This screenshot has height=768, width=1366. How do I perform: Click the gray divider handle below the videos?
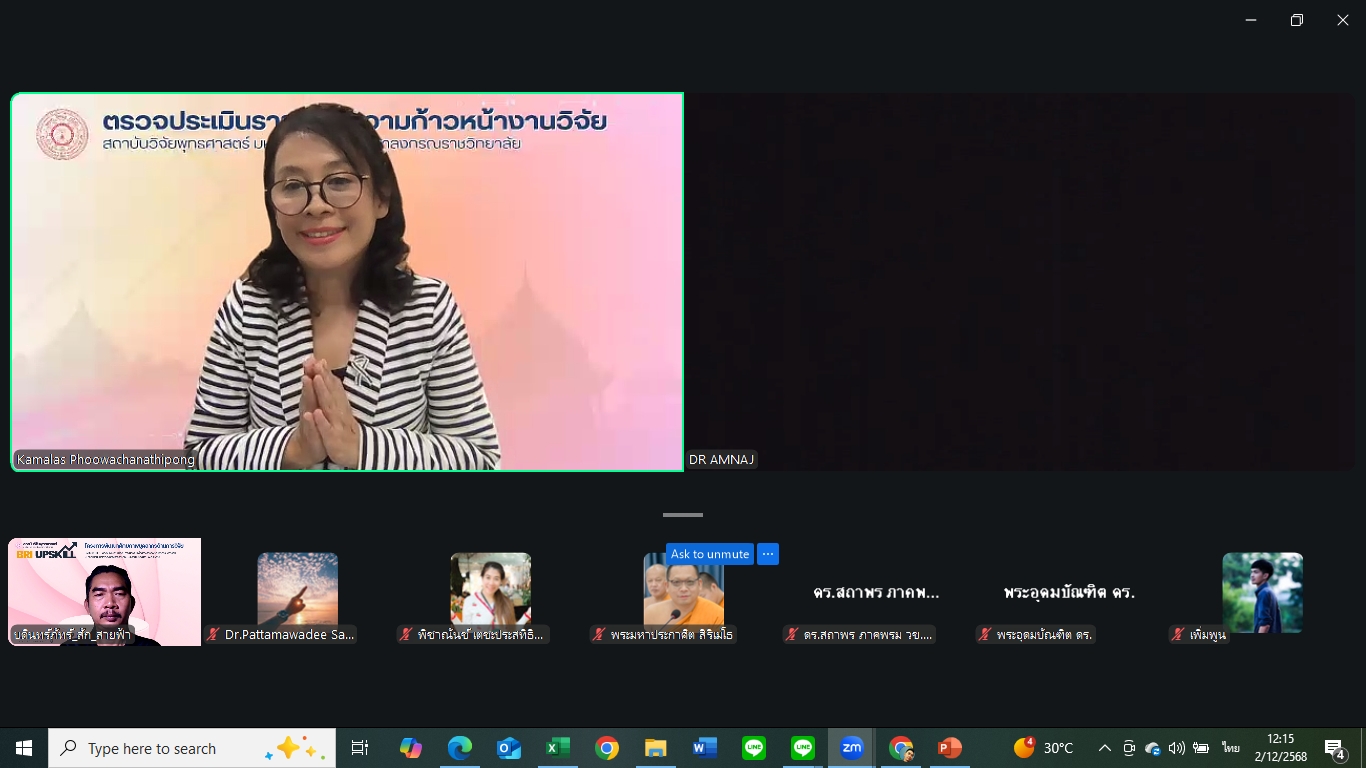click(x=683, y=515)
